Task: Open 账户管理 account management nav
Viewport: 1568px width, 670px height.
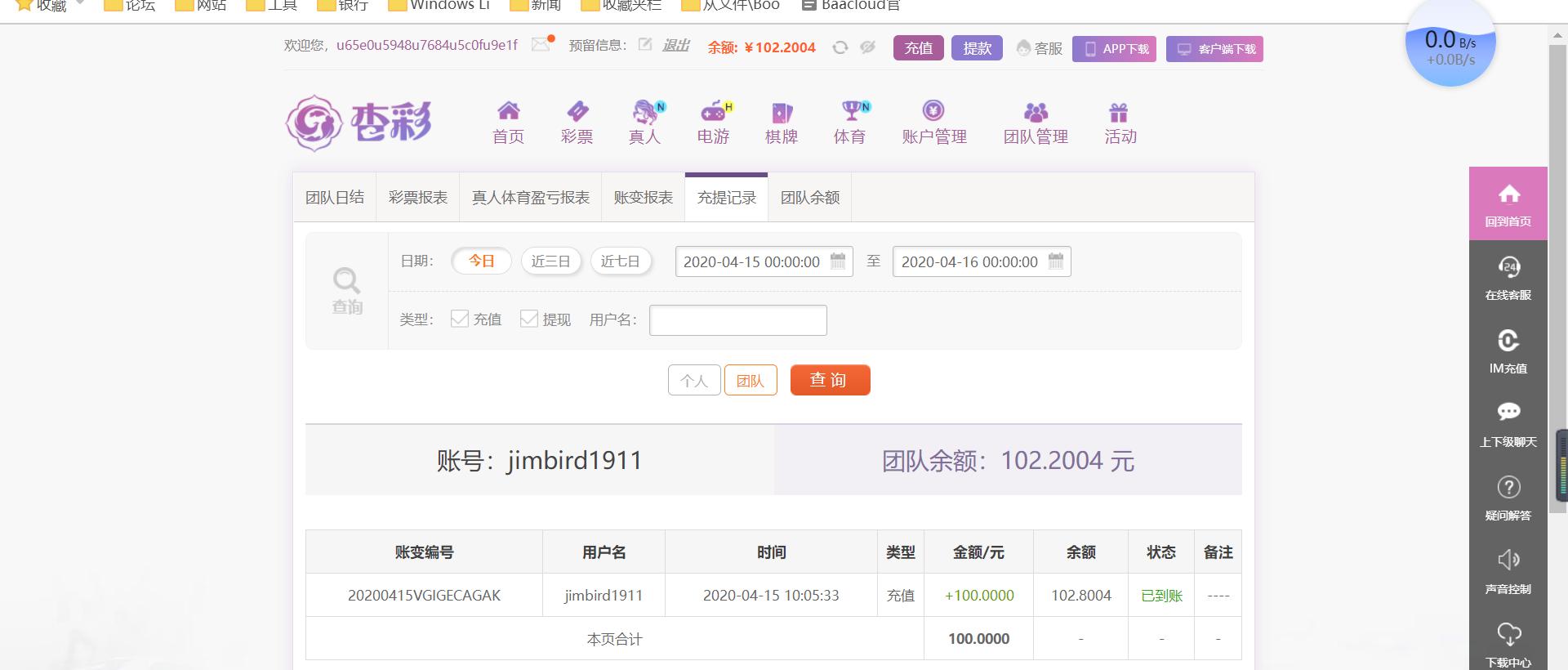Action: tap(934, 123)
